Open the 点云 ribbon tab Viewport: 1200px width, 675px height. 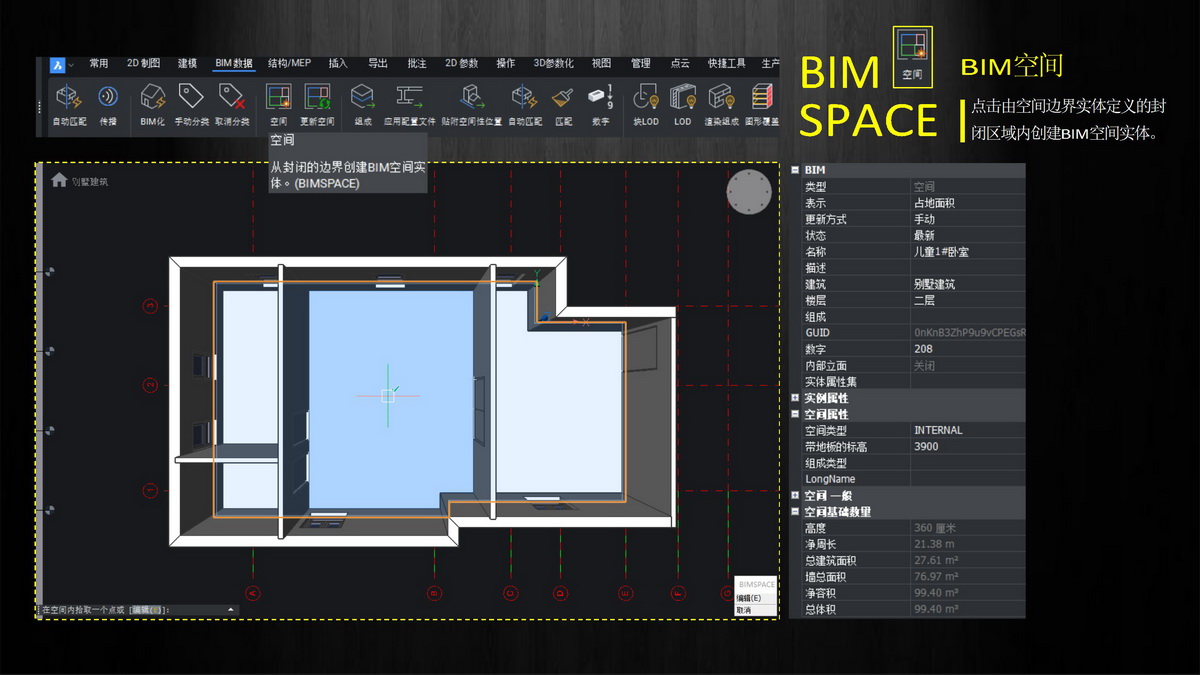pos(680,64)
